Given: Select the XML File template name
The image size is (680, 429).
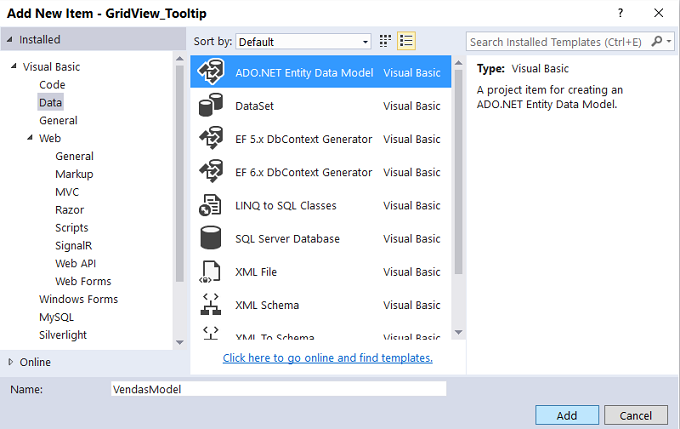Looking at the screenshot, I should [256, 272].
